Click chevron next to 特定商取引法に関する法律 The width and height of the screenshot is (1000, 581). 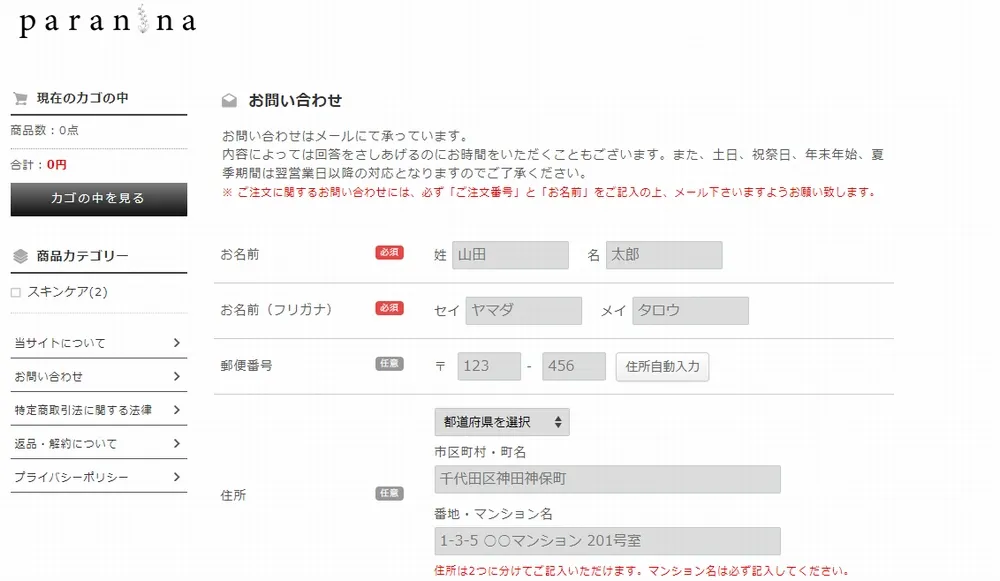coord(177,410)
